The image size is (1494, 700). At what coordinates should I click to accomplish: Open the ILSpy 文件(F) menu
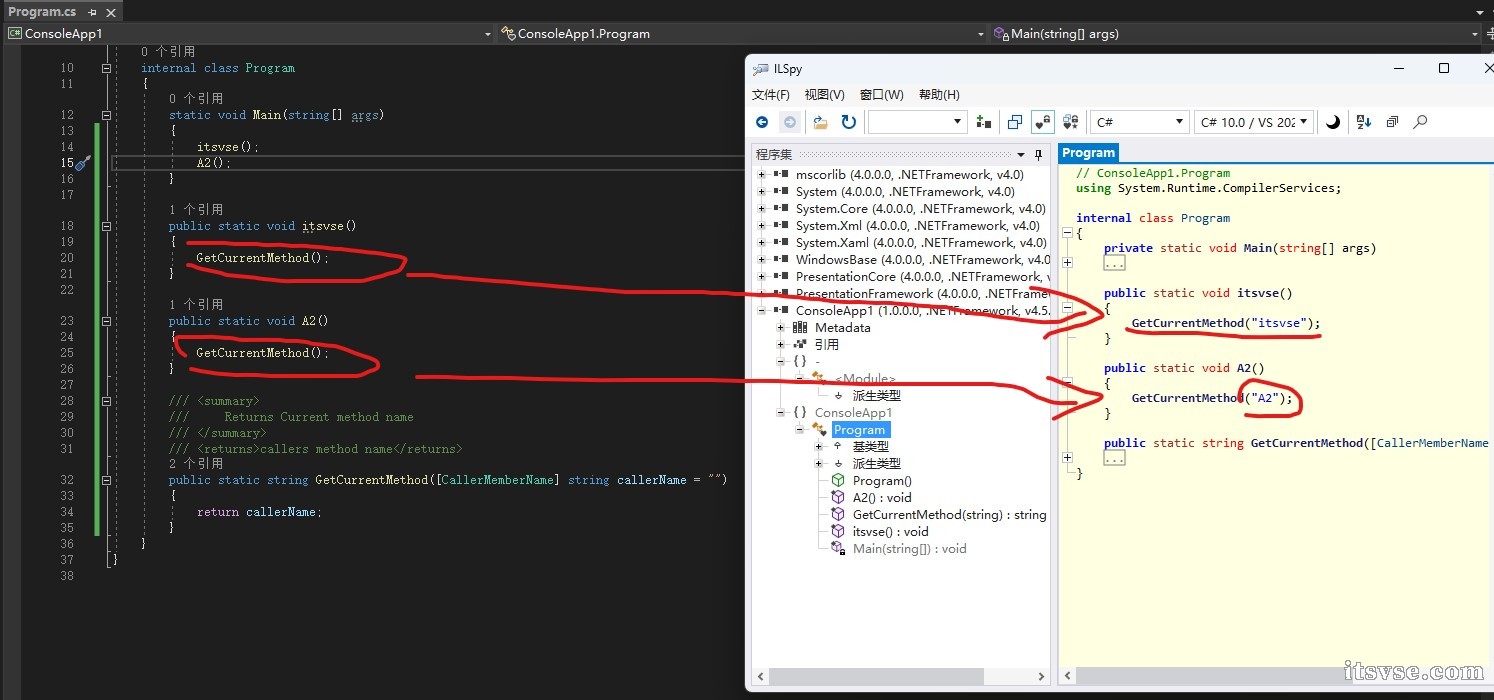click(x=771, y=95)
